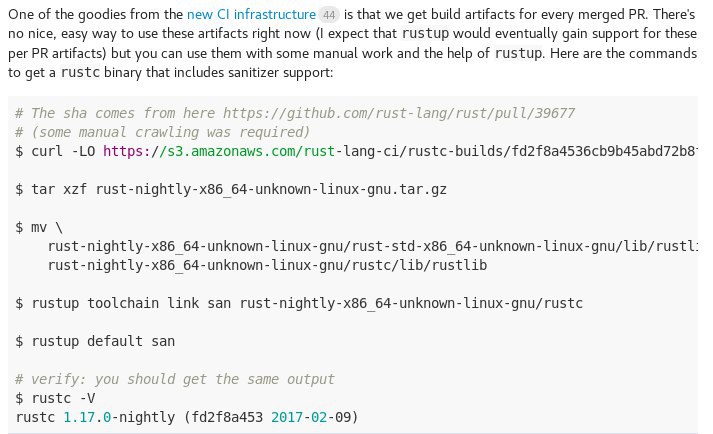Click the s3.amazonaws.com URL in curl command
The image size is (713, 434).
400,151
